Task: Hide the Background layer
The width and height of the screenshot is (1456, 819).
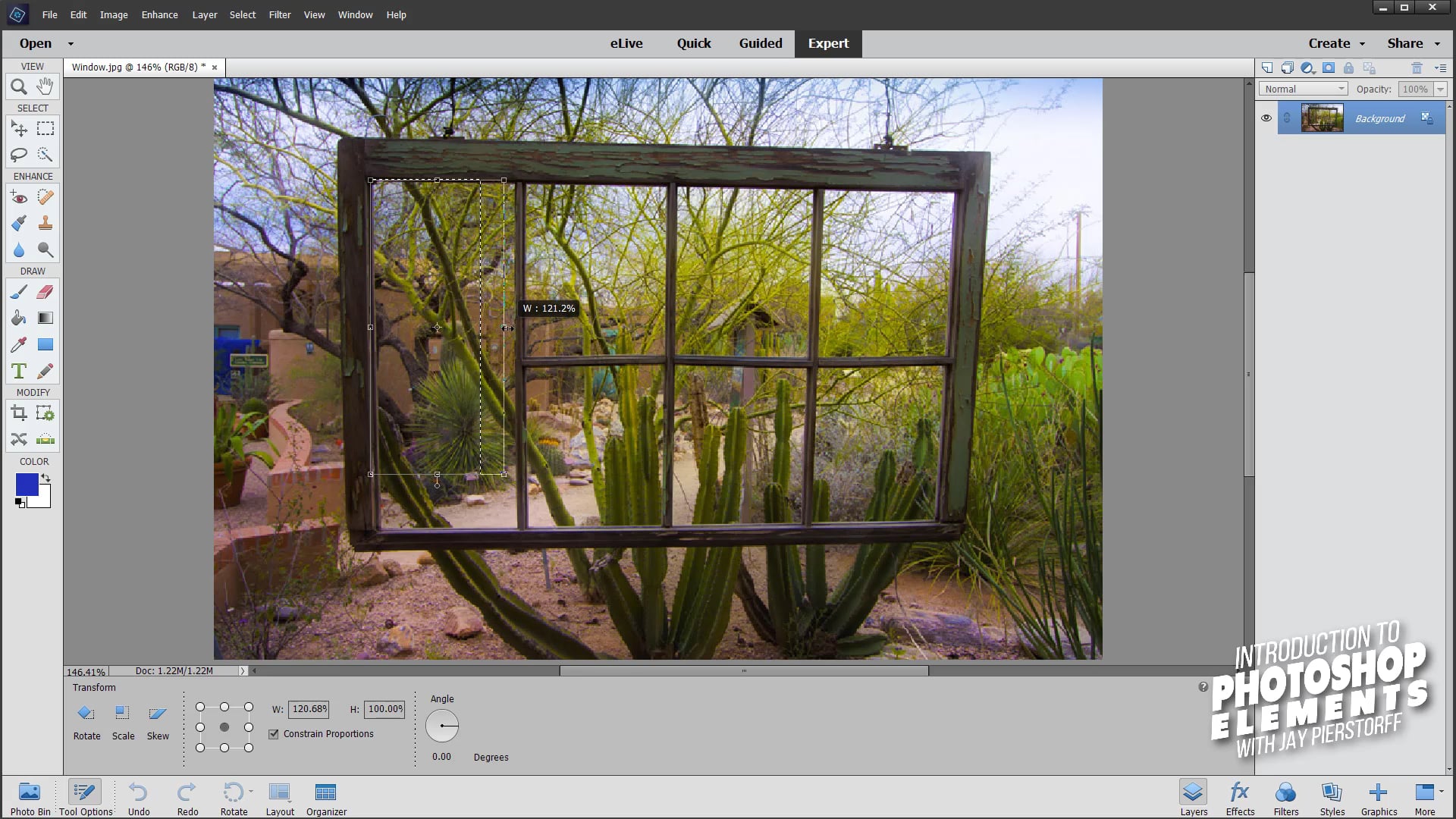Action: click(x=1266, y=118)
